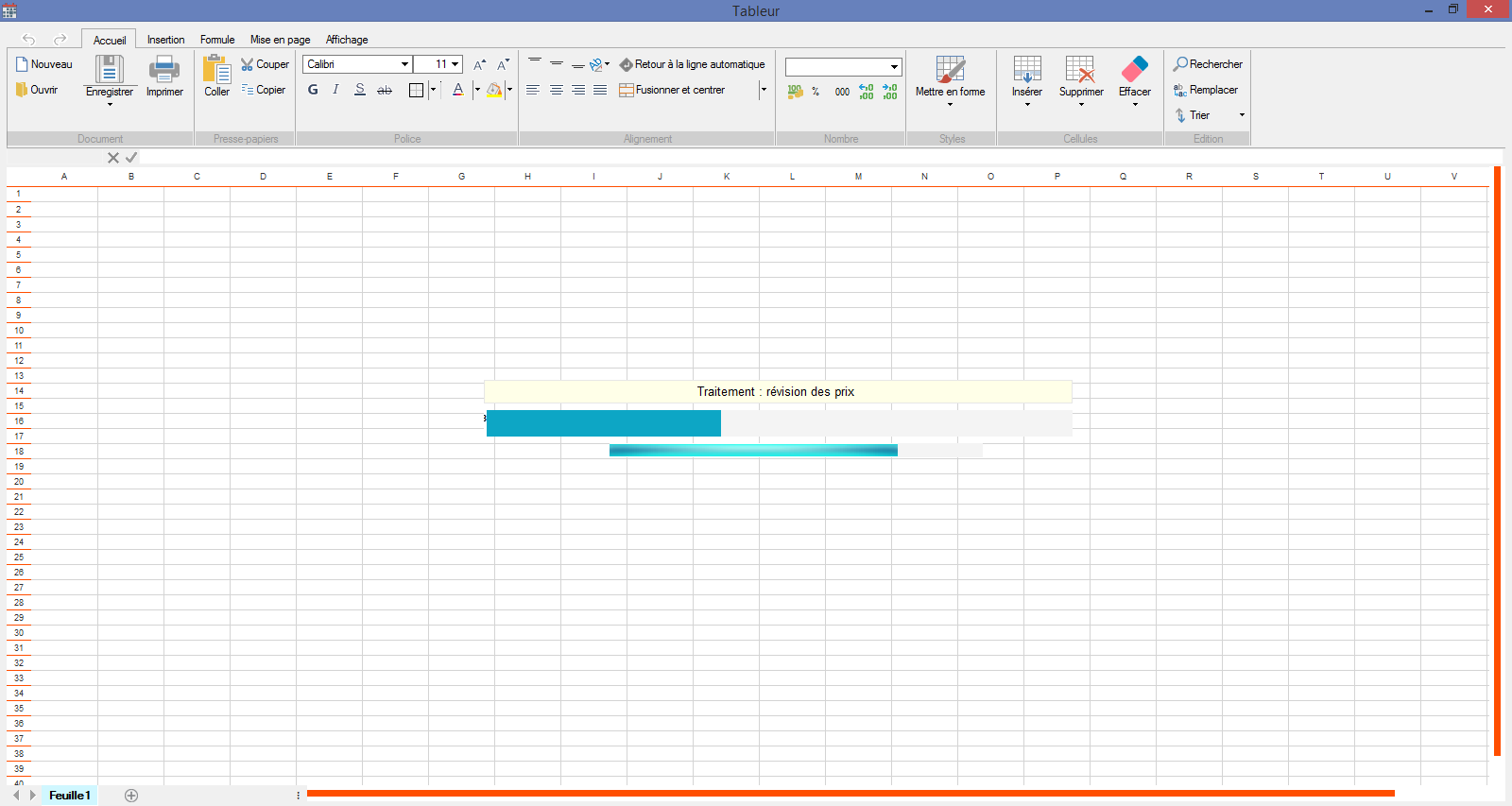Open the Mettre en forme styles tool
Image resolution: width=1512 pixels, height=806 pixels.
(x=950, y=70)
